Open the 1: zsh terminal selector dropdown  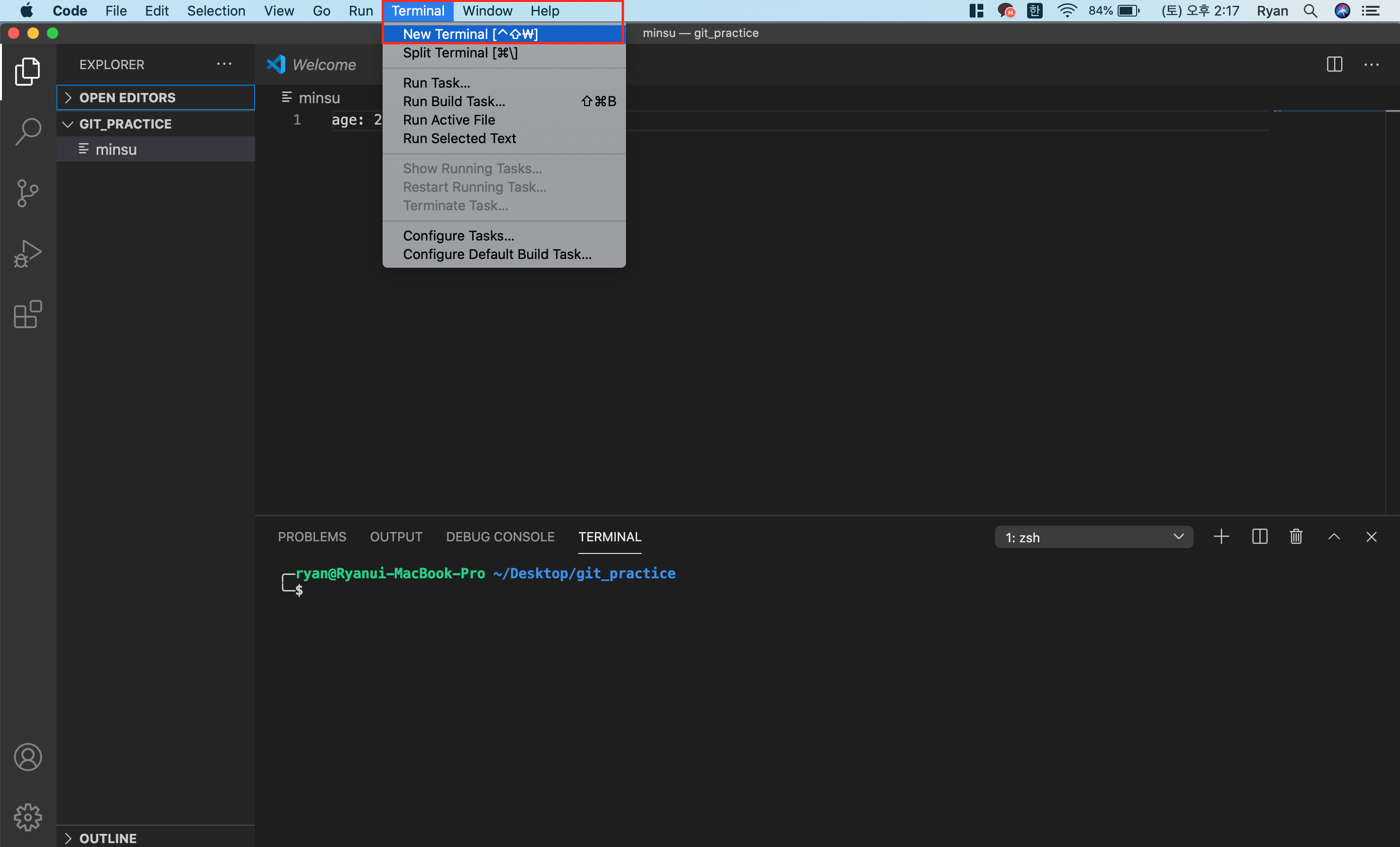1093,537
